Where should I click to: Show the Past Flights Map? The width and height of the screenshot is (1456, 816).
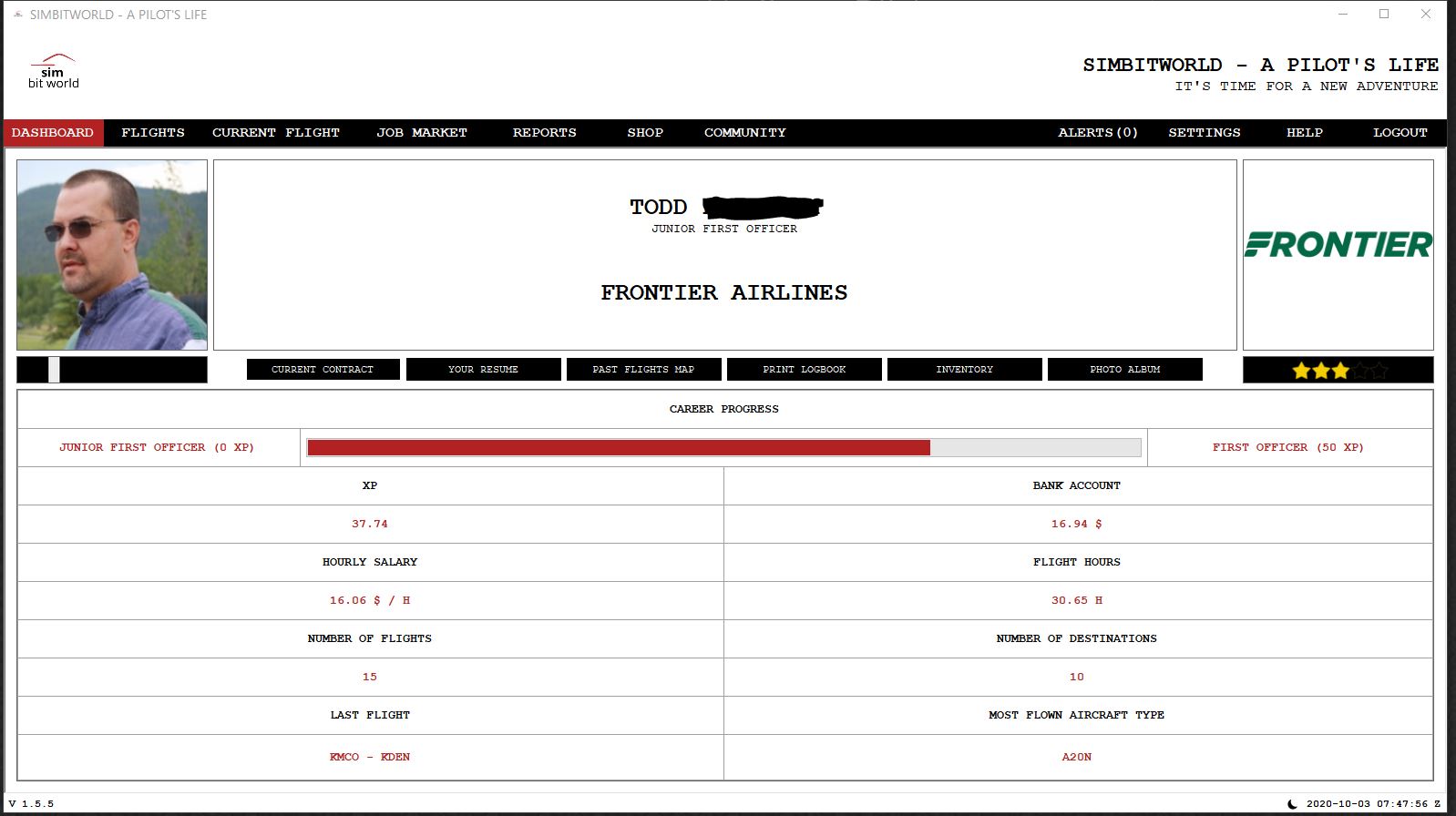click(x=643, y=370)
